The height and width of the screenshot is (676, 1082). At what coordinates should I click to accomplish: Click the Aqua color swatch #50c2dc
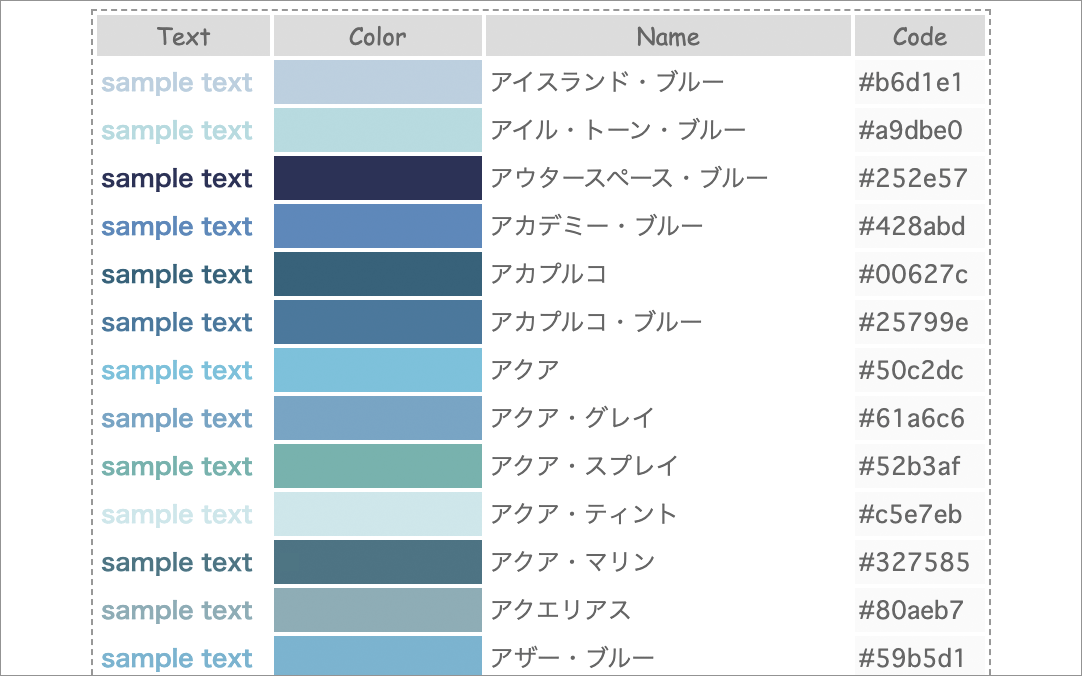(378, 370)
